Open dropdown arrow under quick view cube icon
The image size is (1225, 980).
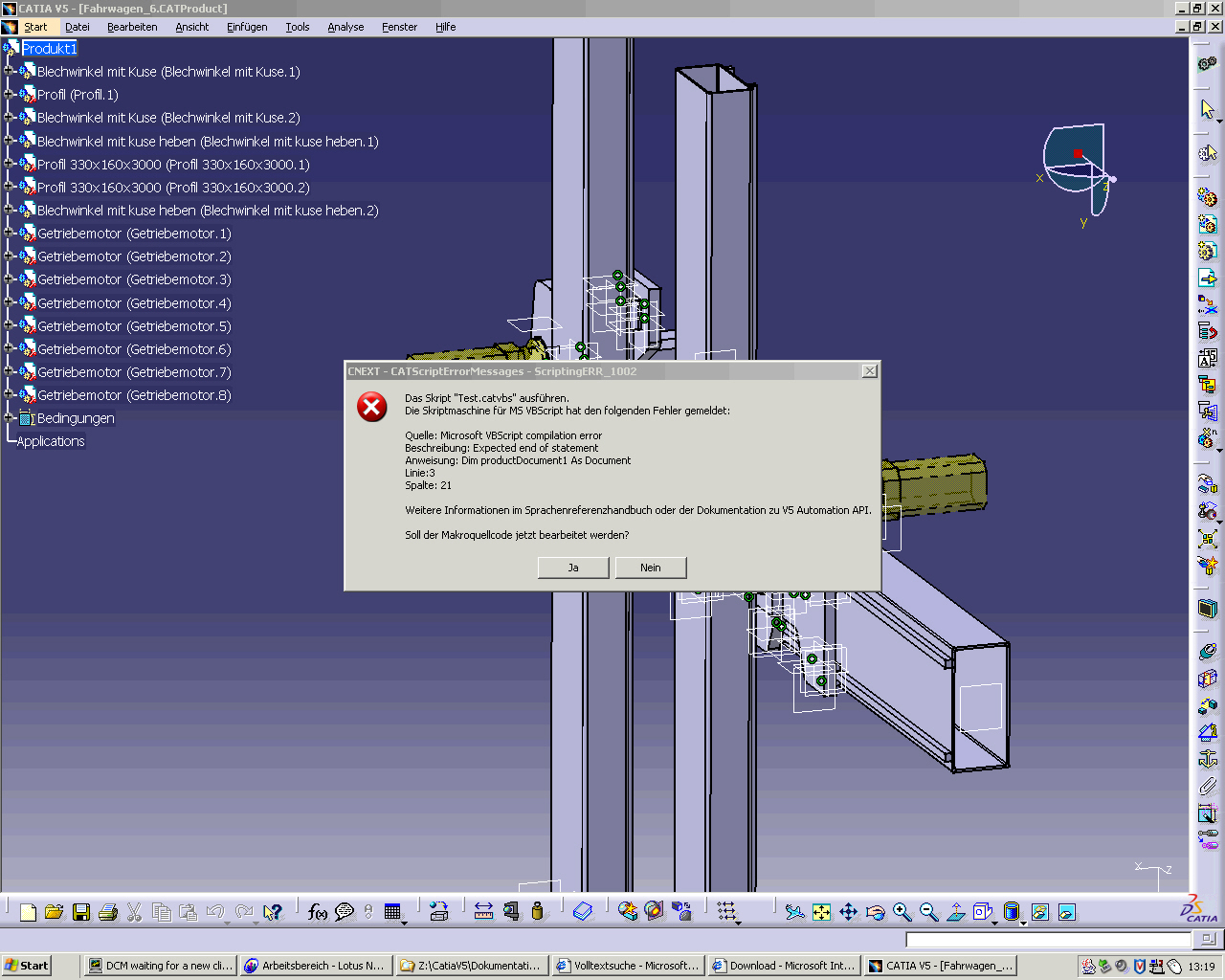pyautogui.click(x=995, y=923)
